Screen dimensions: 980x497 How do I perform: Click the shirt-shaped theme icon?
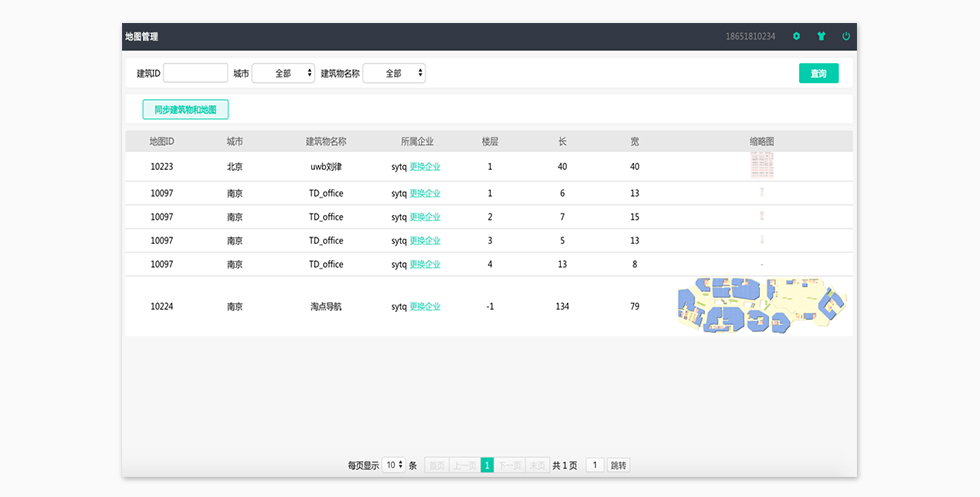[x=821, y=36]
